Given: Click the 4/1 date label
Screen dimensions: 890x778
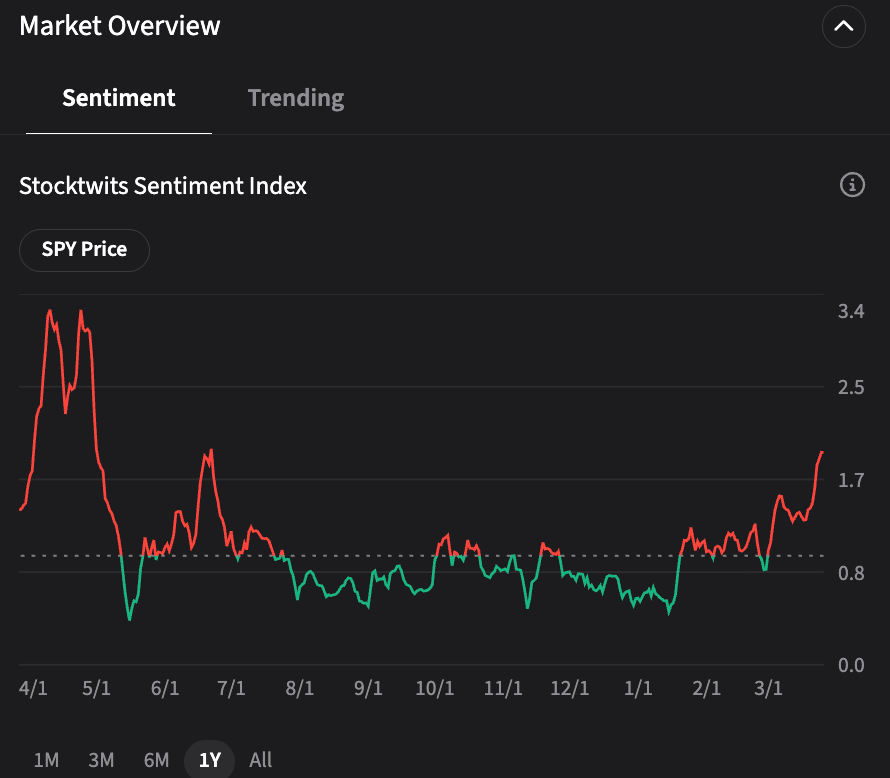Looking at the screenshot, I should coord(33,688).
